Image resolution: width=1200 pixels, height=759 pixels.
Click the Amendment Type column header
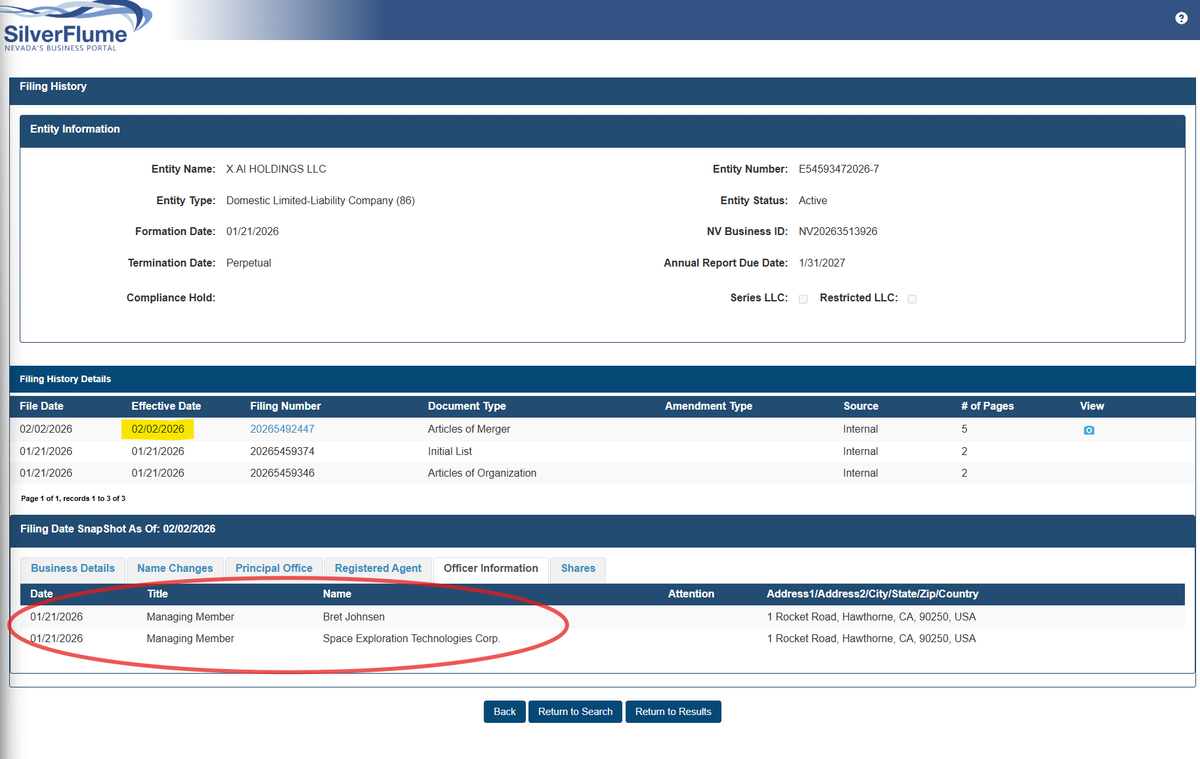[708, 406]
